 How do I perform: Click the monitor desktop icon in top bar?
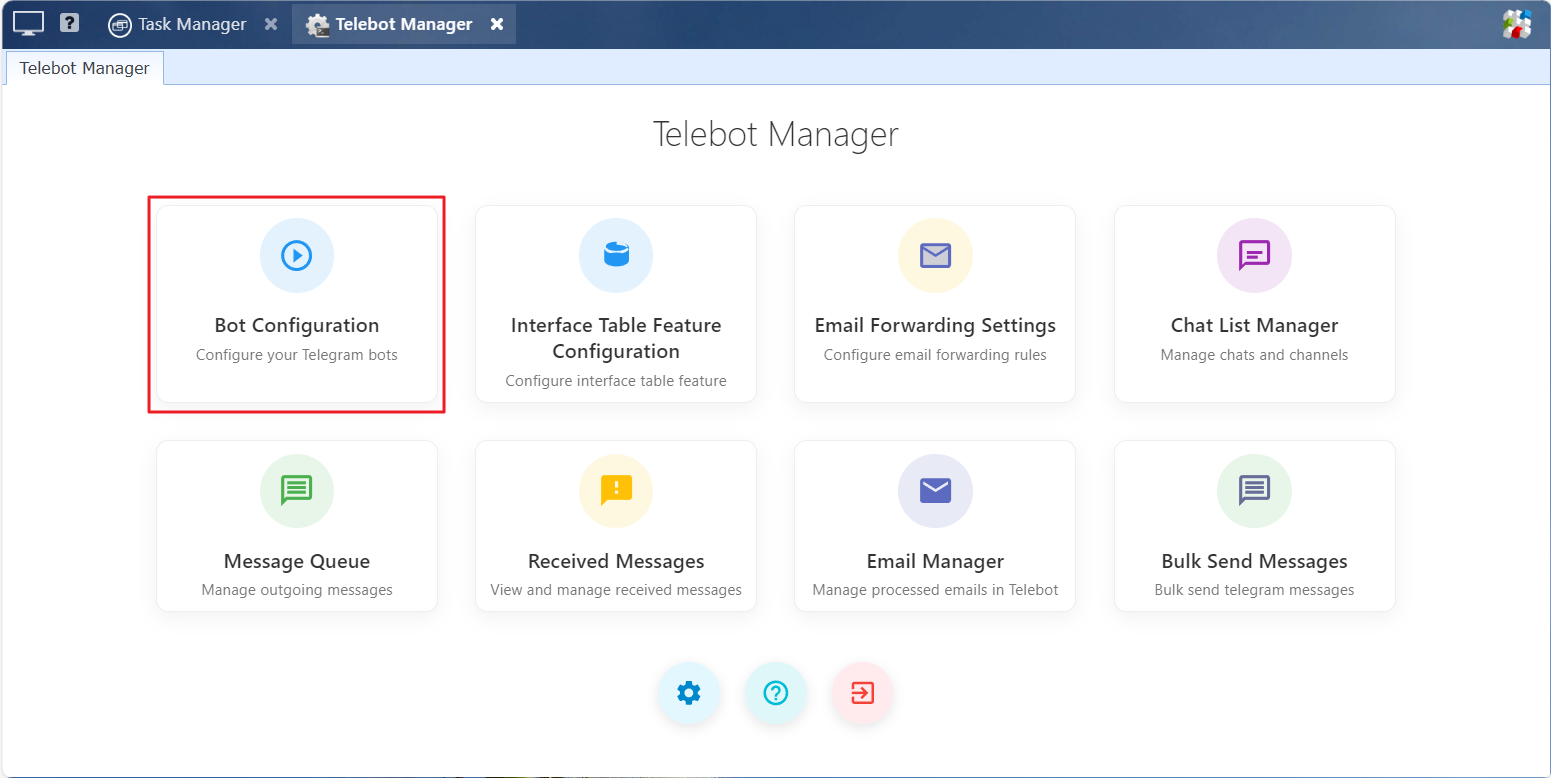28,24
